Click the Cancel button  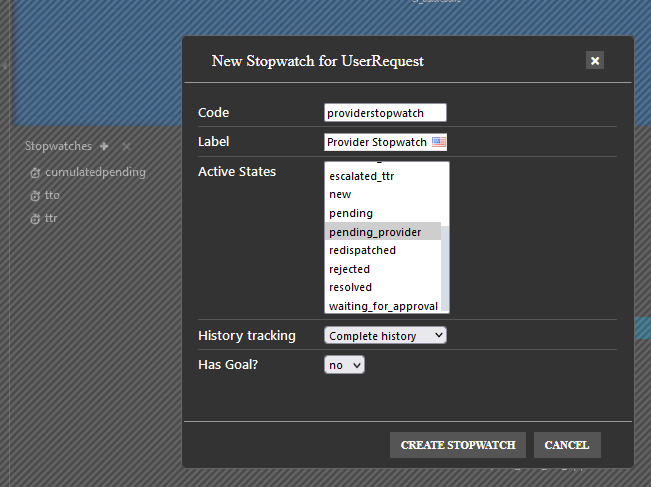pos(567,445)
